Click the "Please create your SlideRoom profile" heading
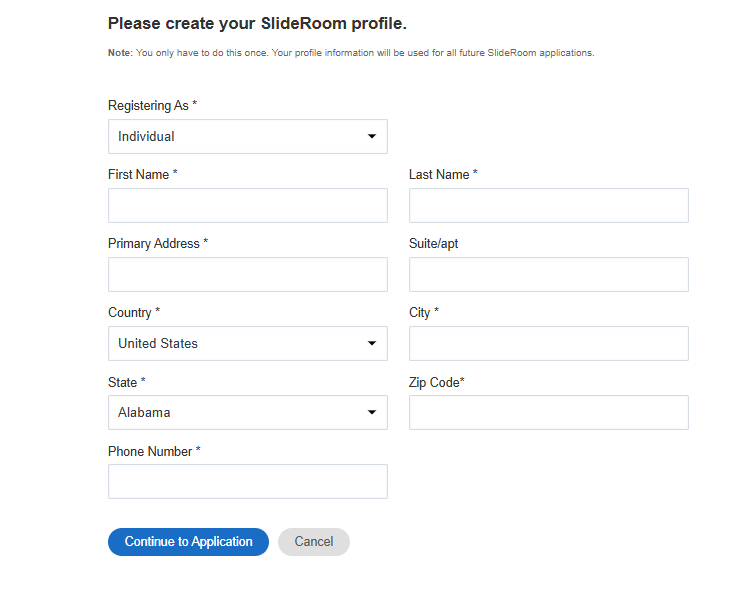Viewport: 750px width, 604px height. (x=257, y=23)
